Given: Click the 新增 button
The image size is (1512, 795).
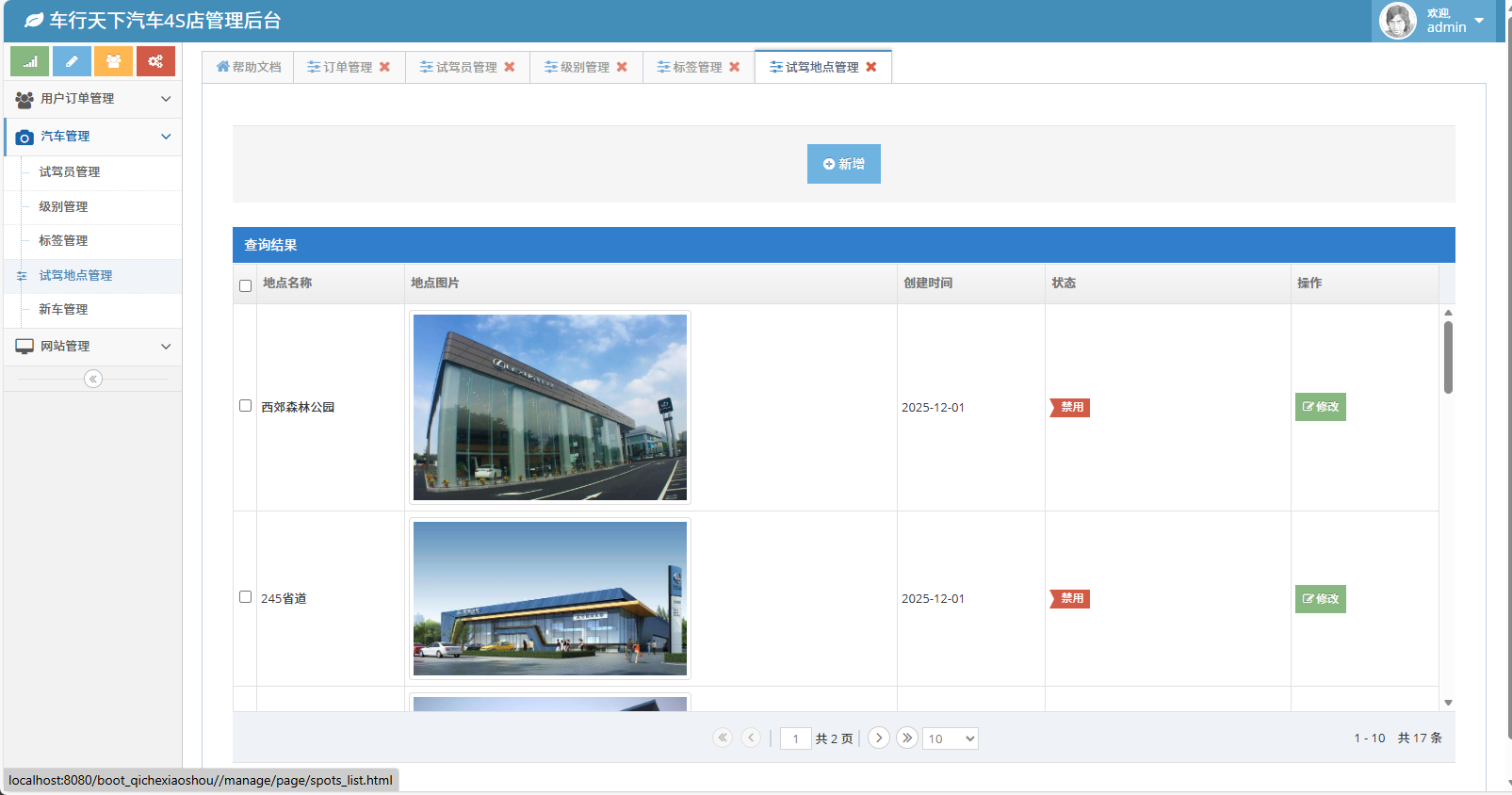Looking at the screenshot, I should 843,164.
